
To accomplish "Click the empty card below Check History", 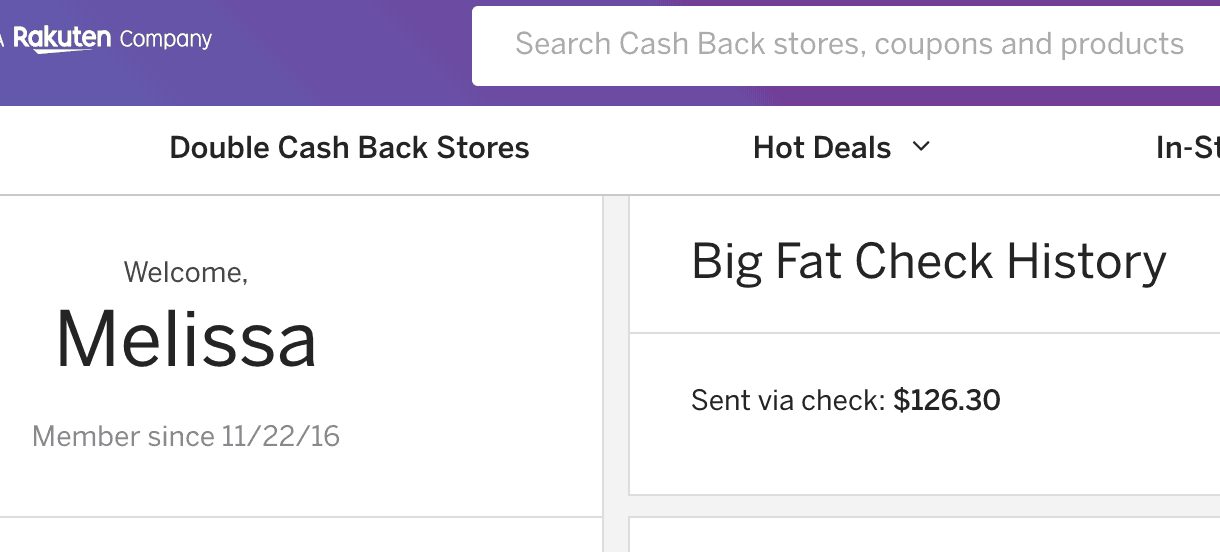I will (925, 535).
